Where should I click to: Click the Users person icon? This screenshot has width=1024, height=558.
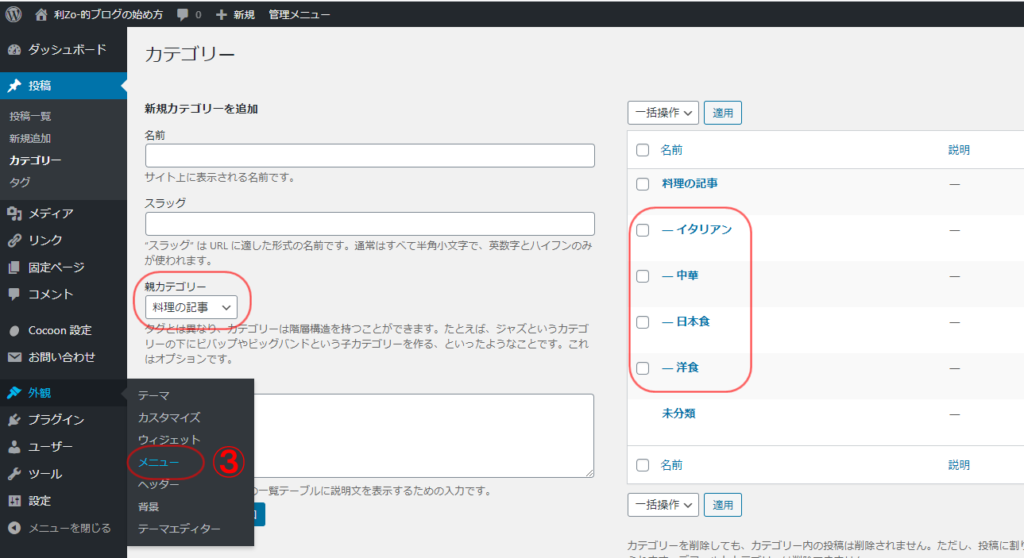coord(15,447)
